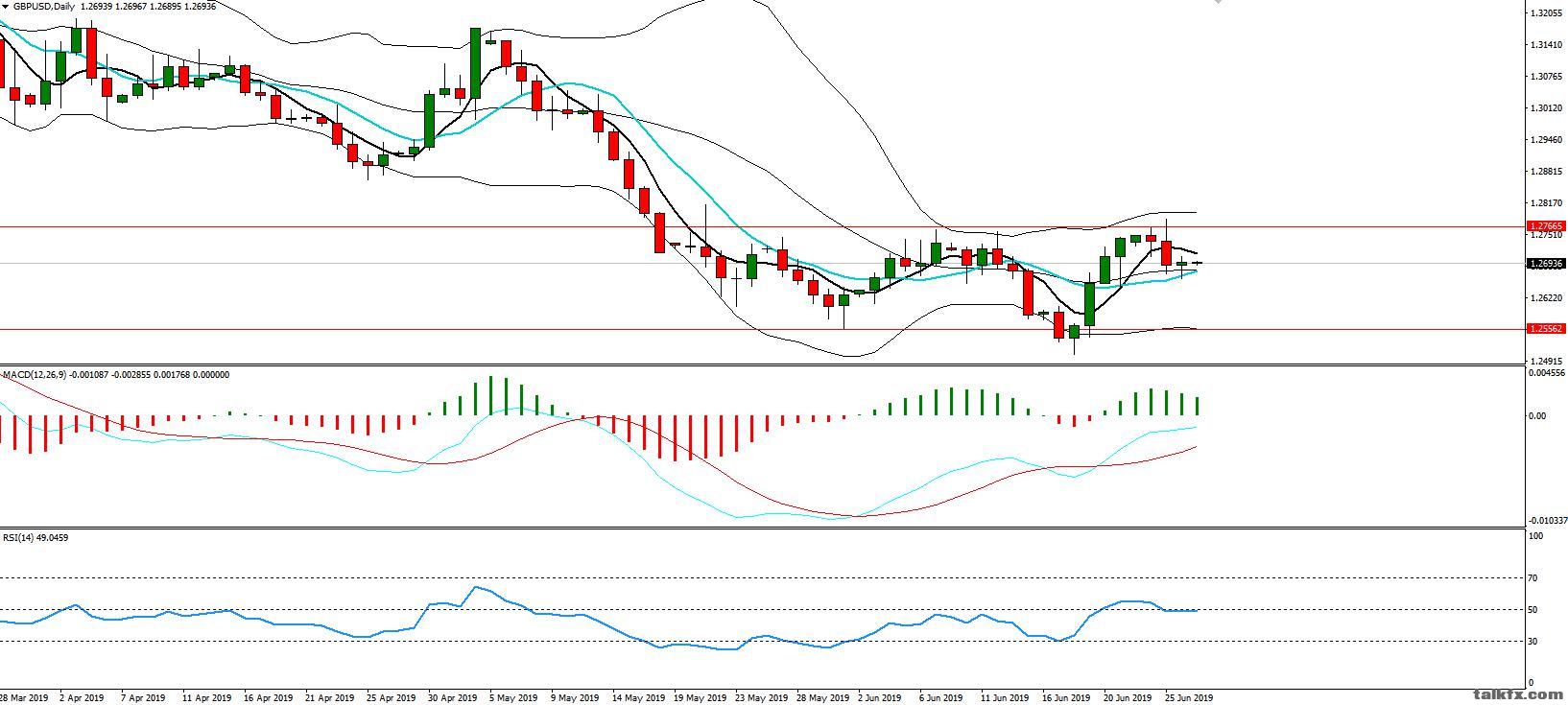
Task: Click the 14 May 2019 date label
Action: 637,697
